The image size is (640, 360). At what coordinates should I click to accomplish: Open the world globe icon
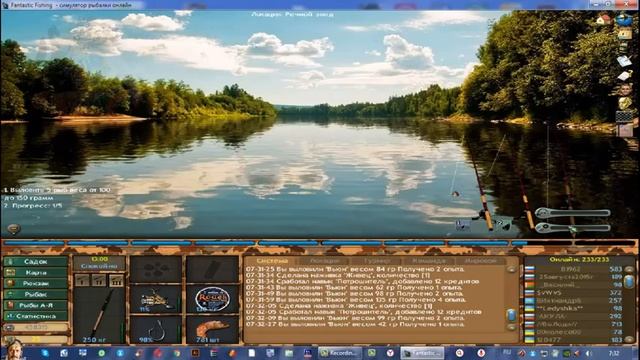tap(624, 19)
